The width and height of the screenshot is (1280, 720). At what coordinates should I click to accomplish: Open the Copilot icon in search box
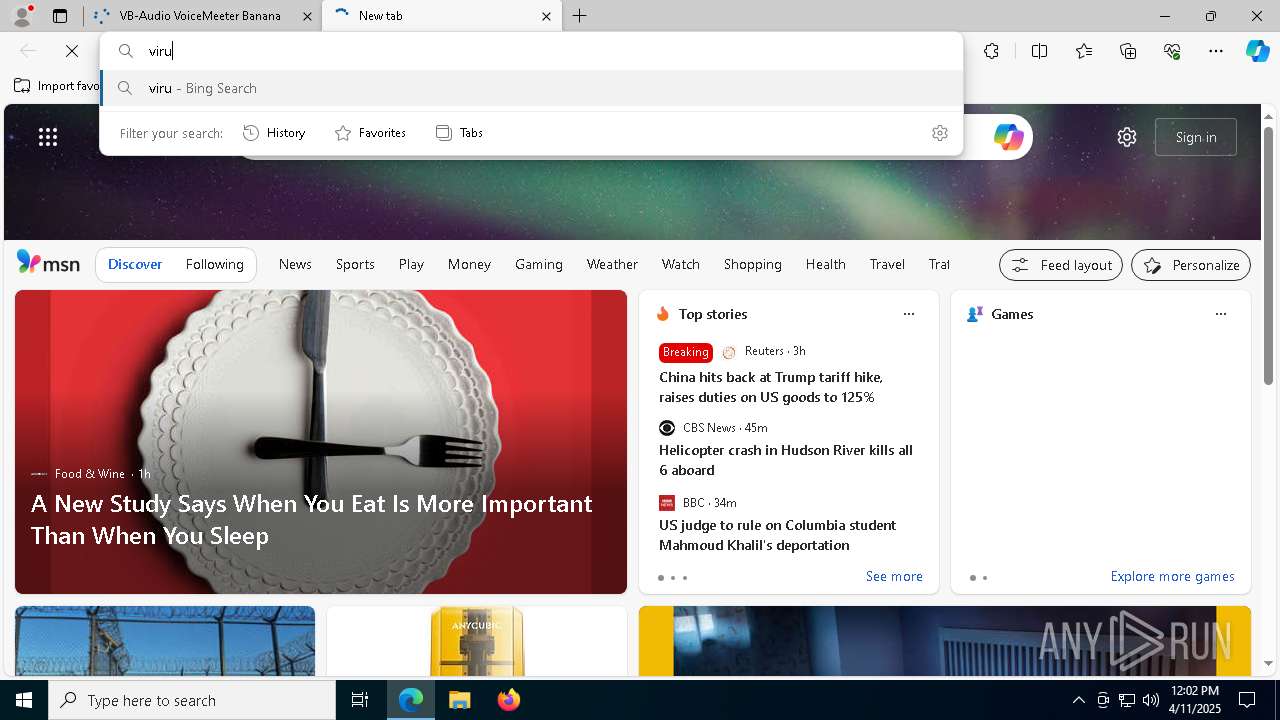pos(1008,137)
